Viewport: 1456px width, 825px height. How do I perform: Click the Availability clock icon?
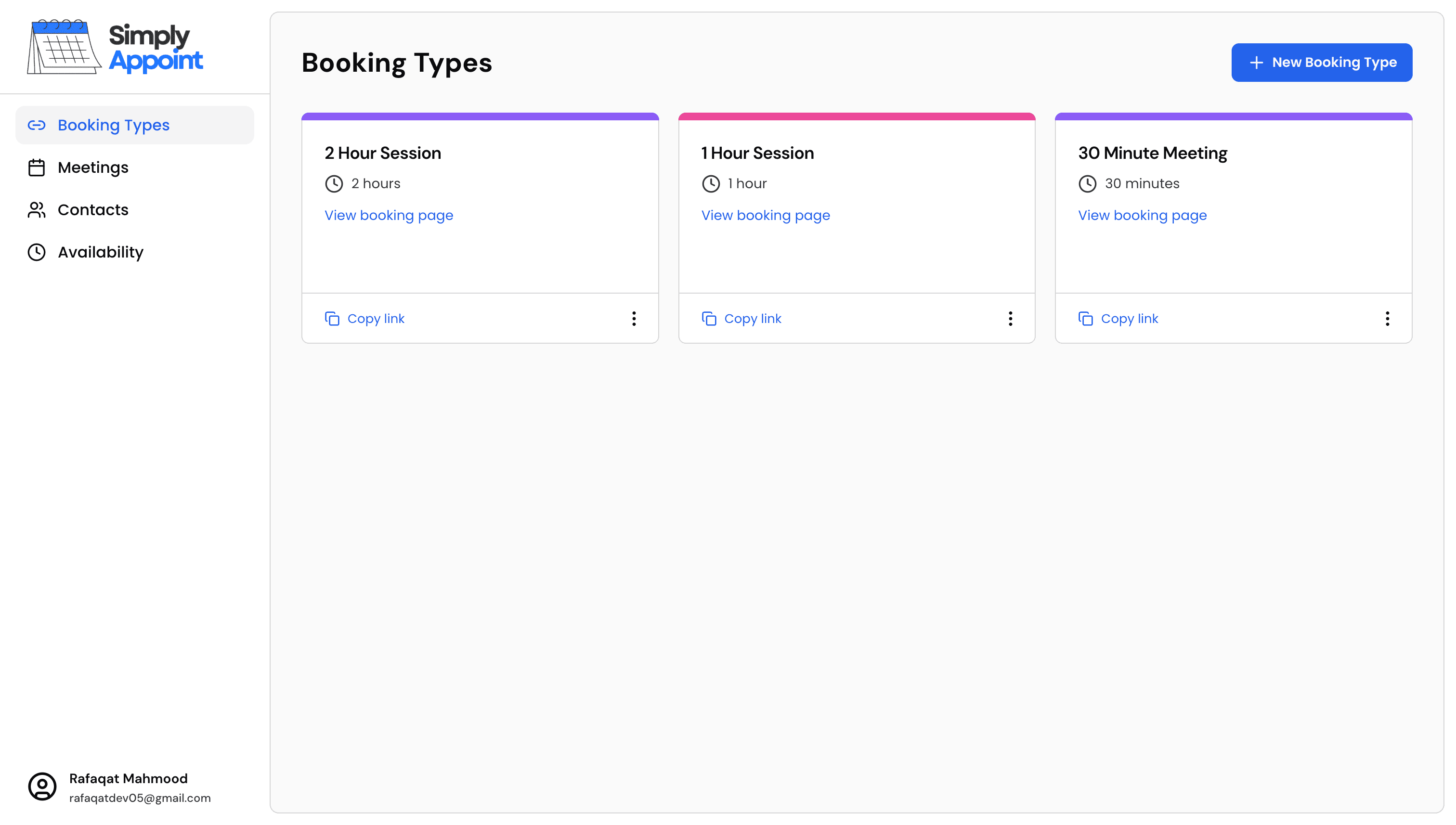36,252
